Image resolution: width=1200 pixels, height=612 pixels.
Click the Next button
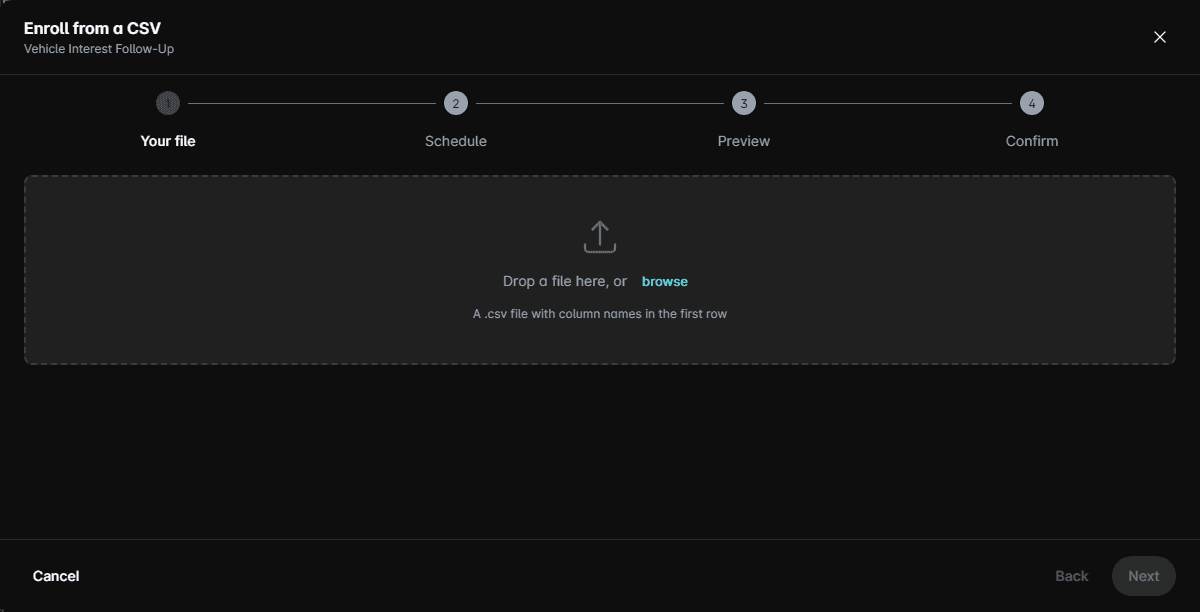pyautogui.click(x=1144, y=576)
